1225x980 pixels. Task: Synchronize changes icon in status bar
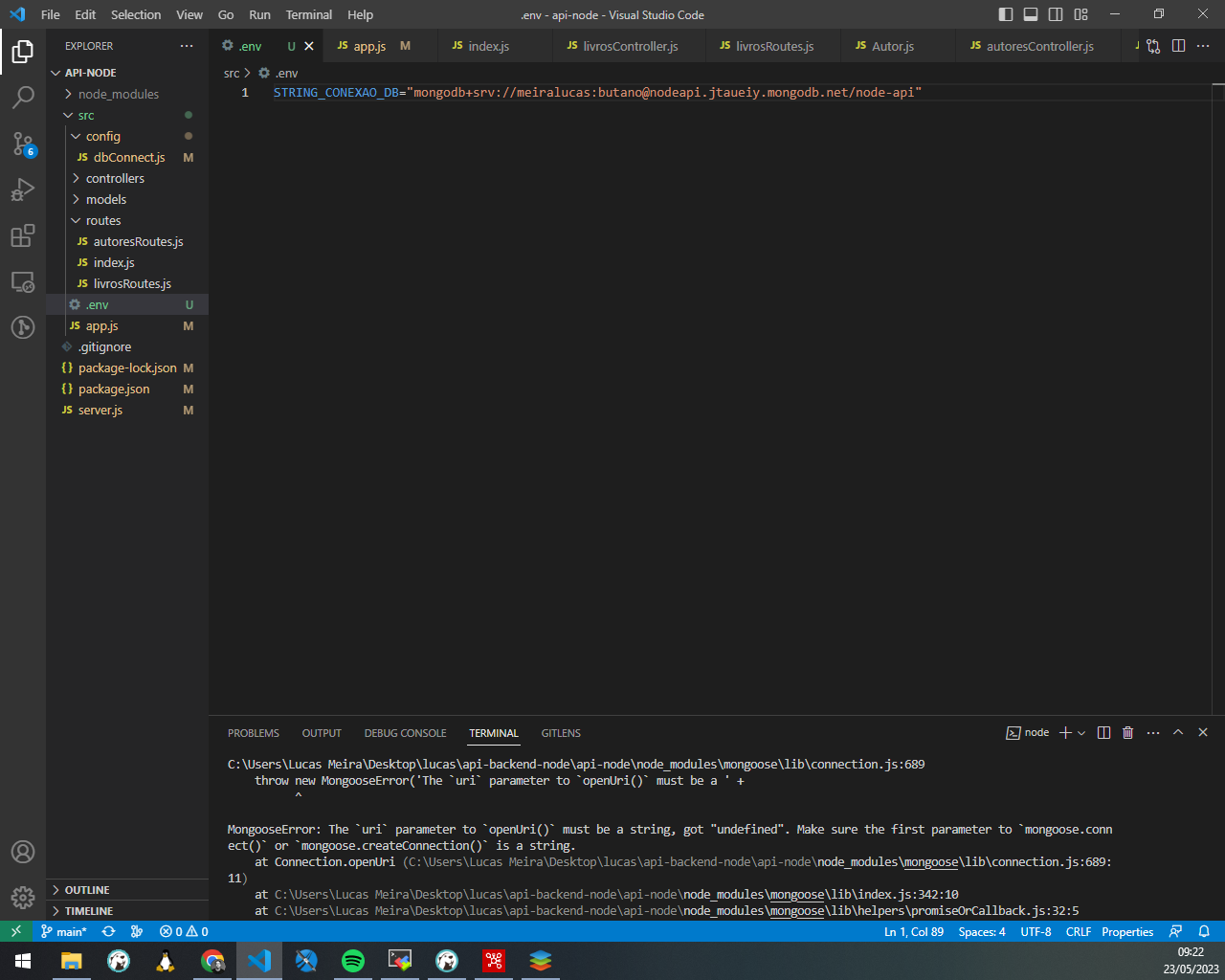click(x=108, y=931)
